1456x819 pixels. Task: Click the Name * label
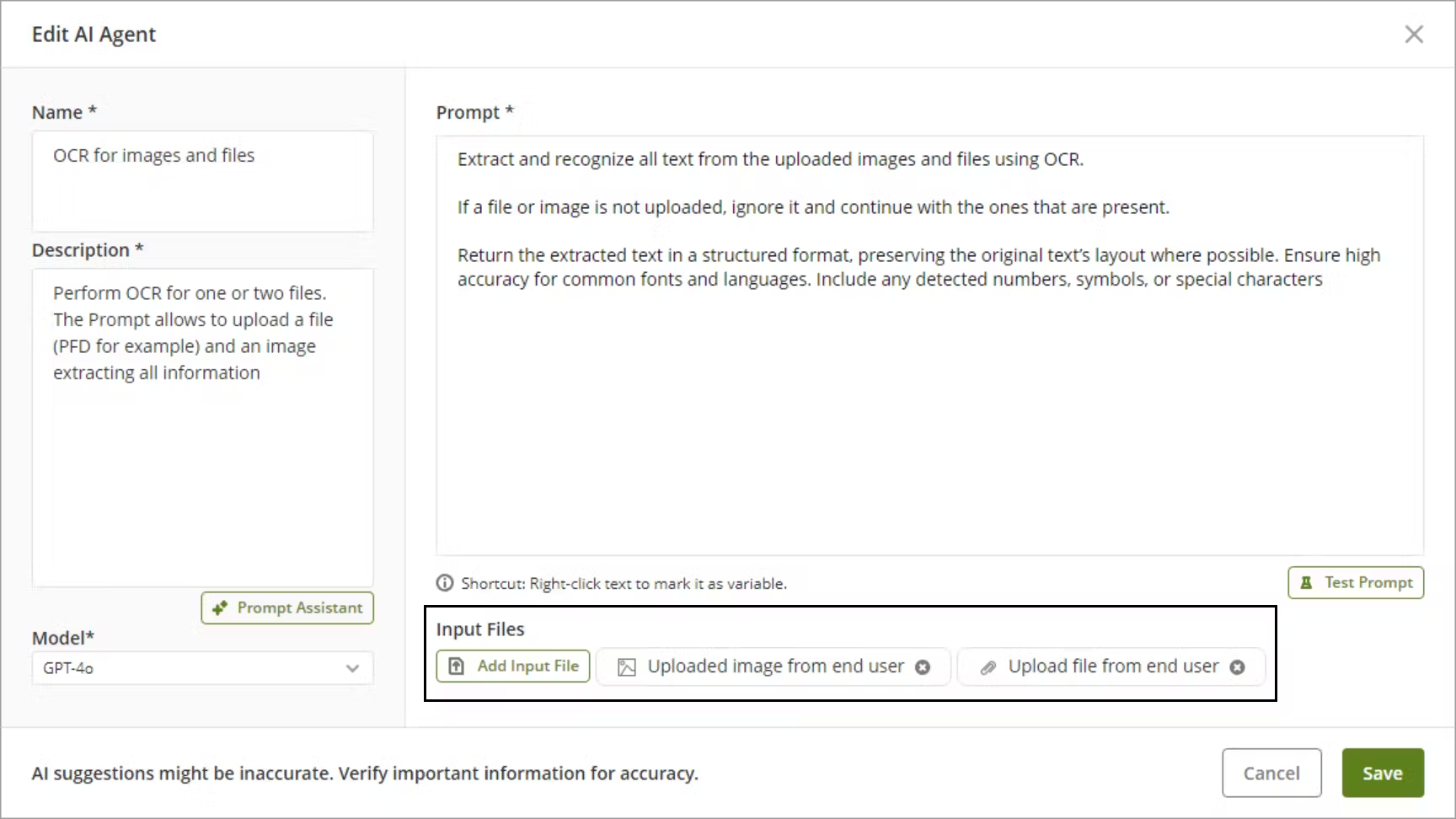click(x=64, y=112)
